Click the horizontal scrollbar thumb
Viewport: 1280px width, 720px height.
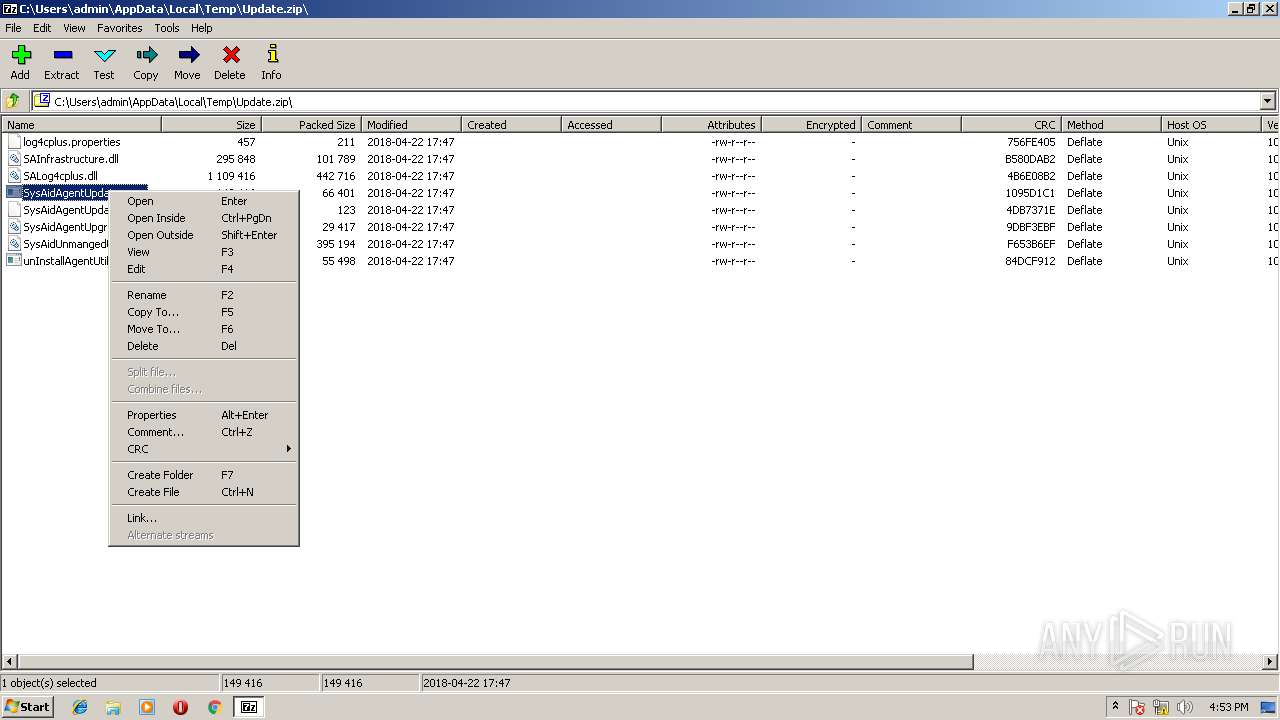pos(495,662)
